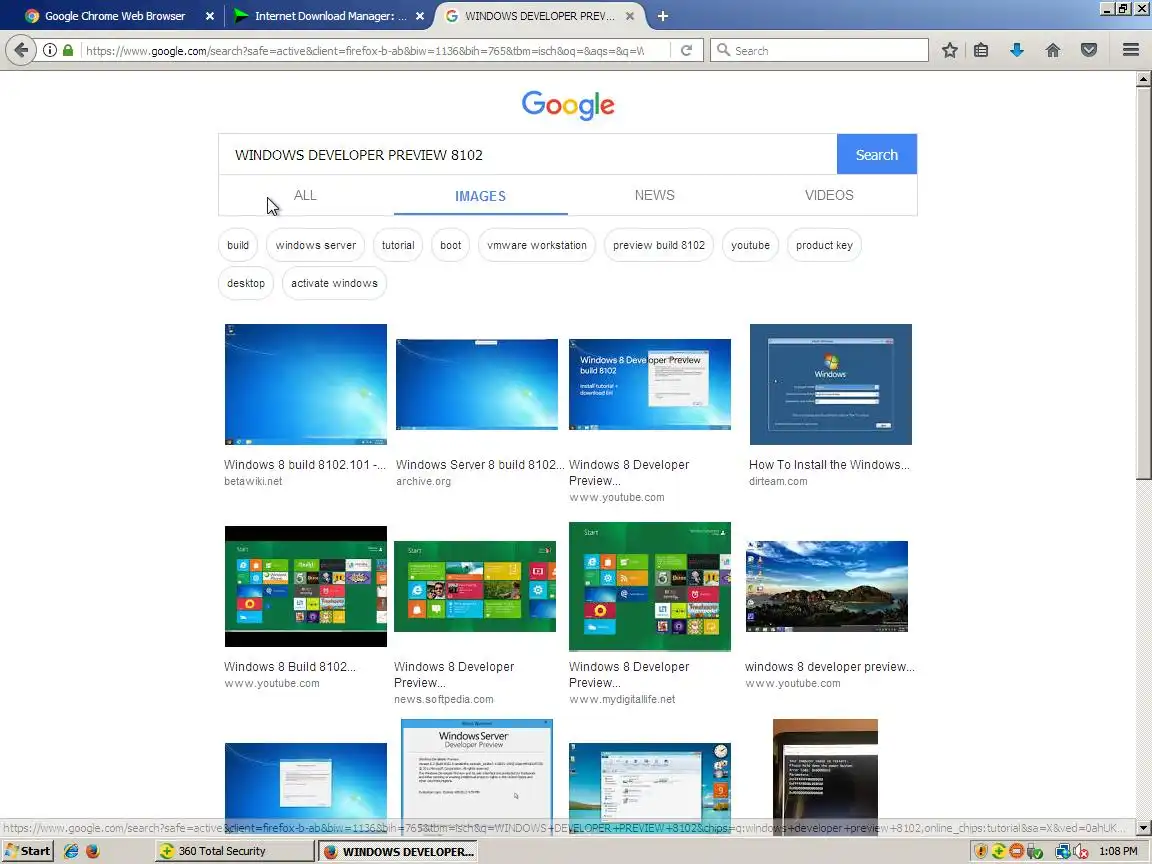Launch Firefox from quick launch icon
This screenshot has height=864, width=1152.
click(93, 851)
